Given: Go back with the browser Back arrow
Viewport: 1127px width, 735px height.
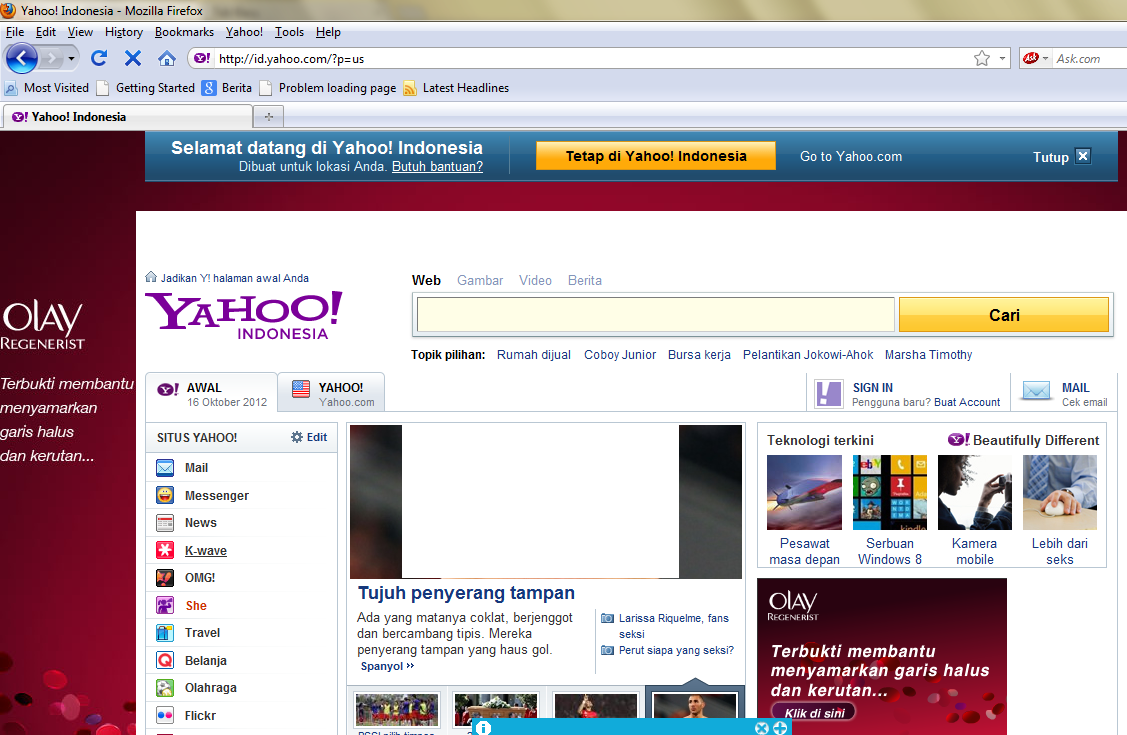Looking at the screenshot, I should click(x=22, y=58).
